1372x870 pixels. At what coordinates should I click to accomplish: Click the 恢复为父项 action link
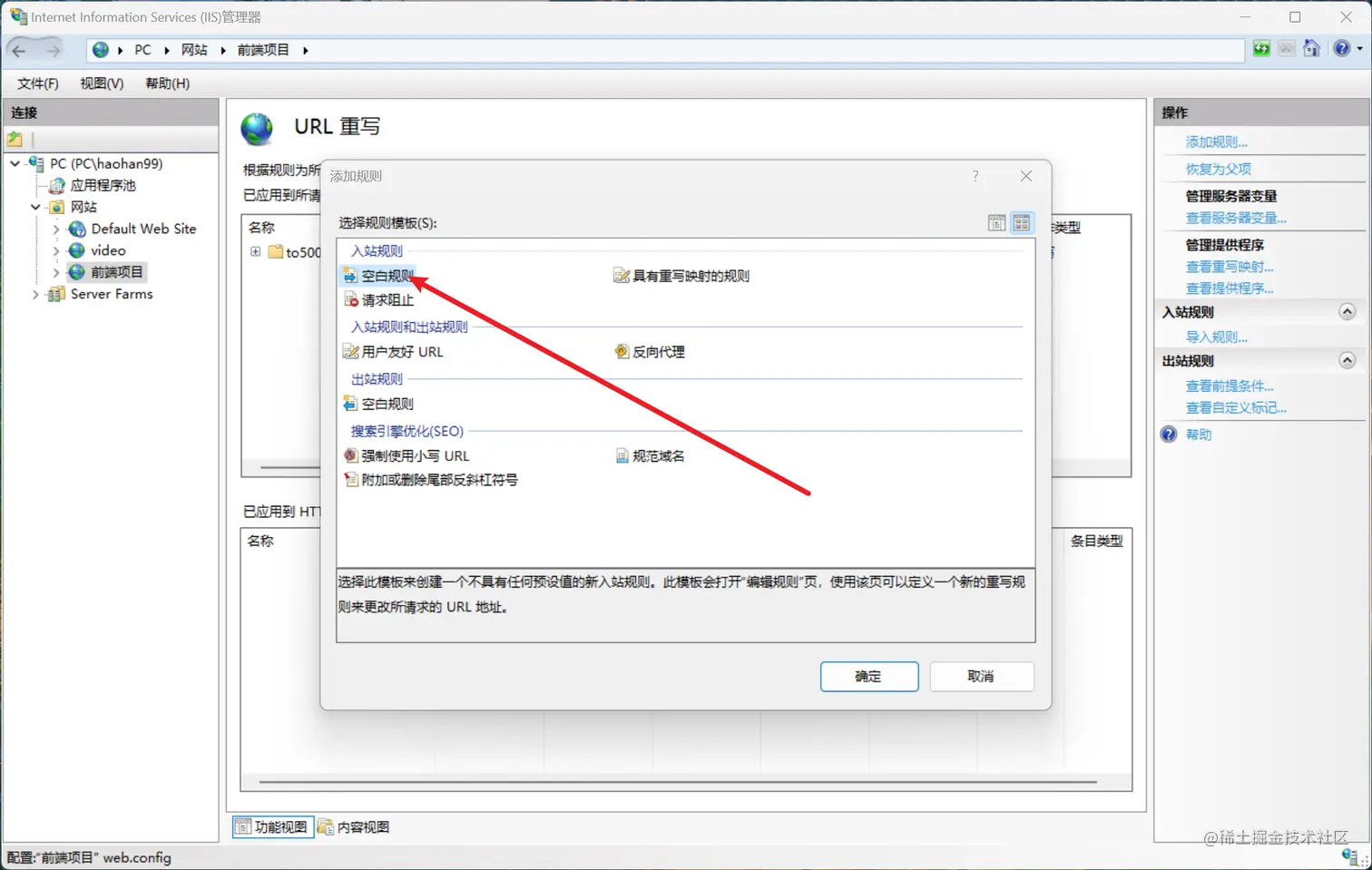click(x=1218, y=169)
